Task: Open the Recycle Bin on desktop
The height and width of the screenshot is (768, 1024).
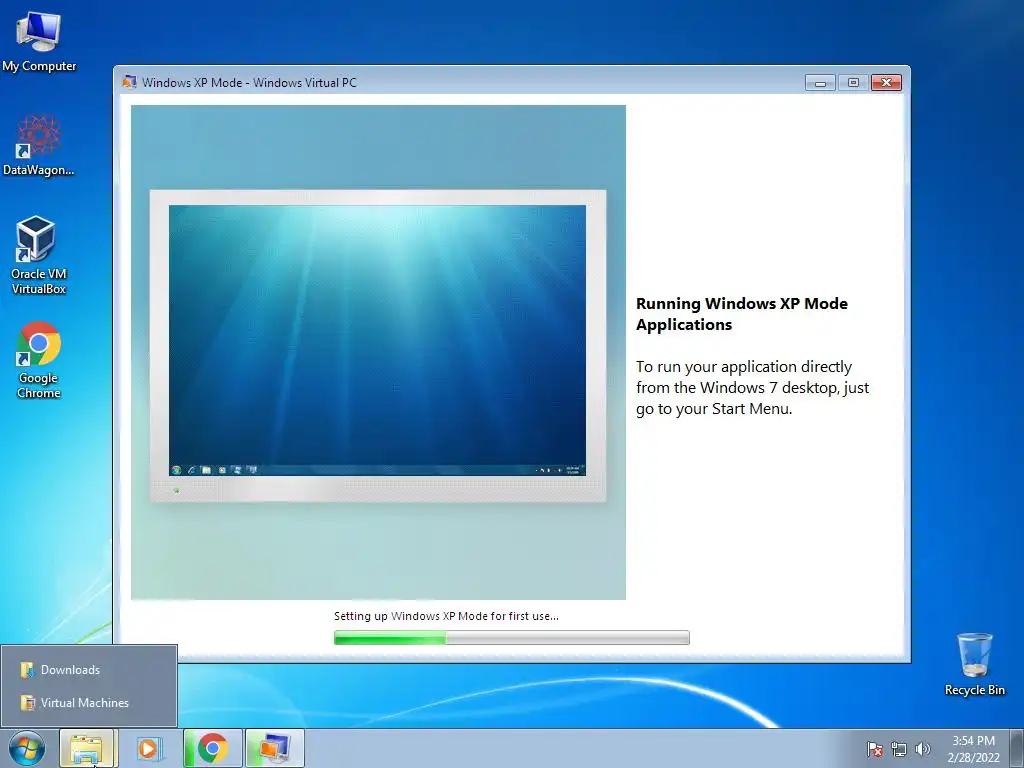Action: point(974,664)
